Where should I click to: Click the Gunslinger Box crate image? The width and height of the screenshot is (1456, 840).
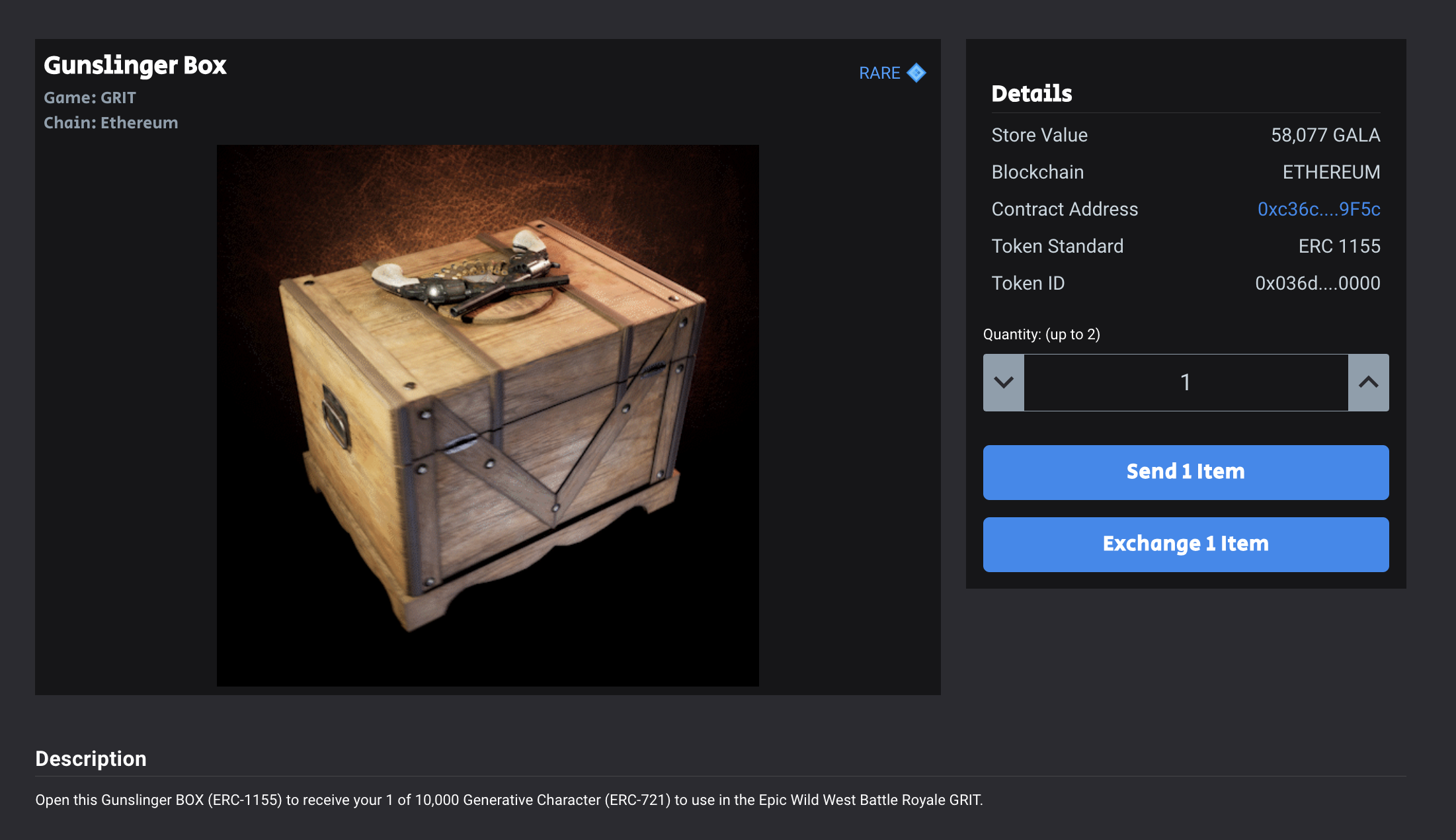tap(488, 415)
